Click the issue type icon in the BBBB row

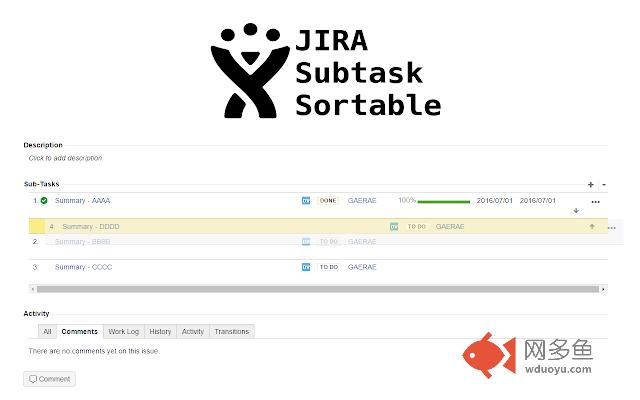click(306, 242)
